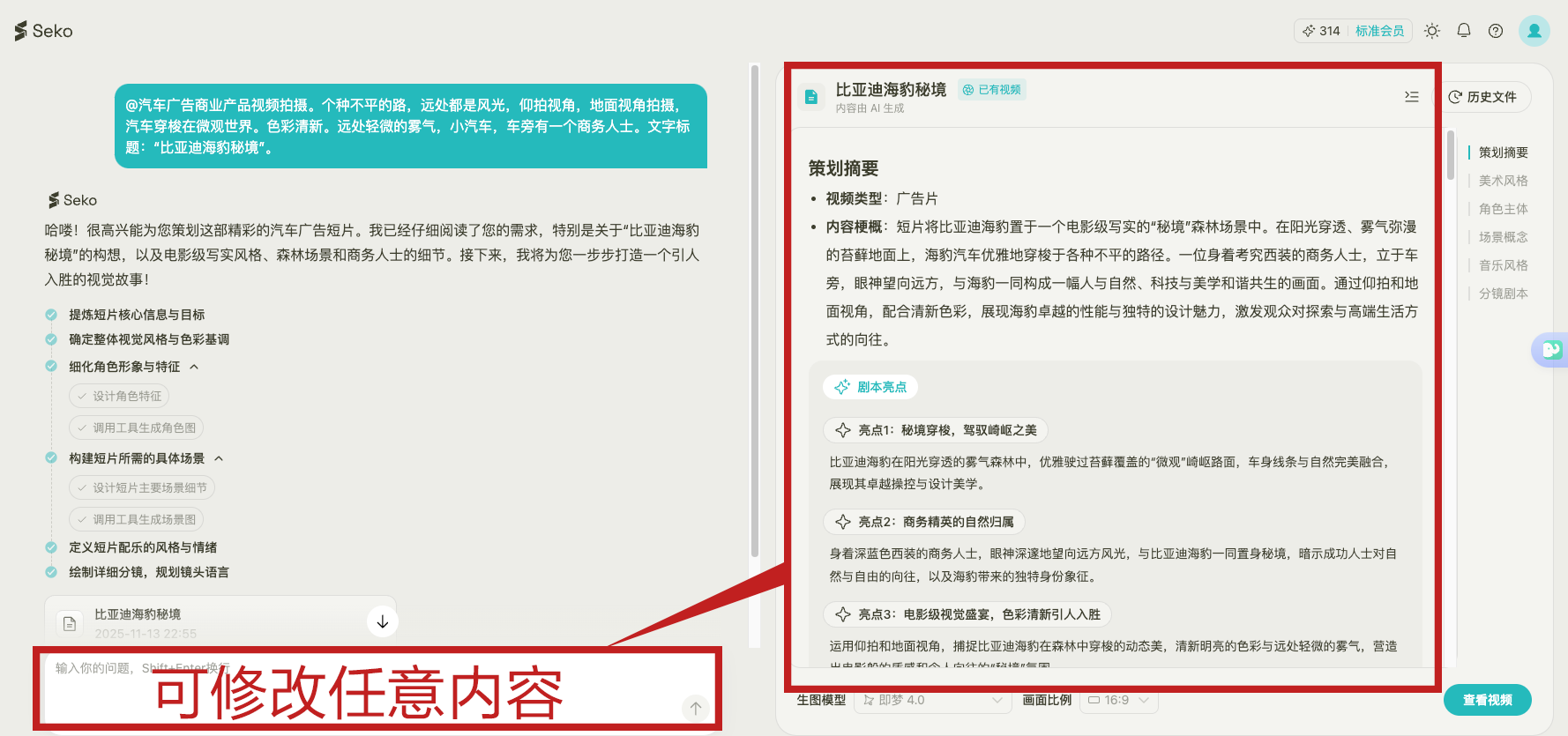Select 亮点2：商务精英的自然归属 chip
The image size is (1568, 736).
click(924, 522)
